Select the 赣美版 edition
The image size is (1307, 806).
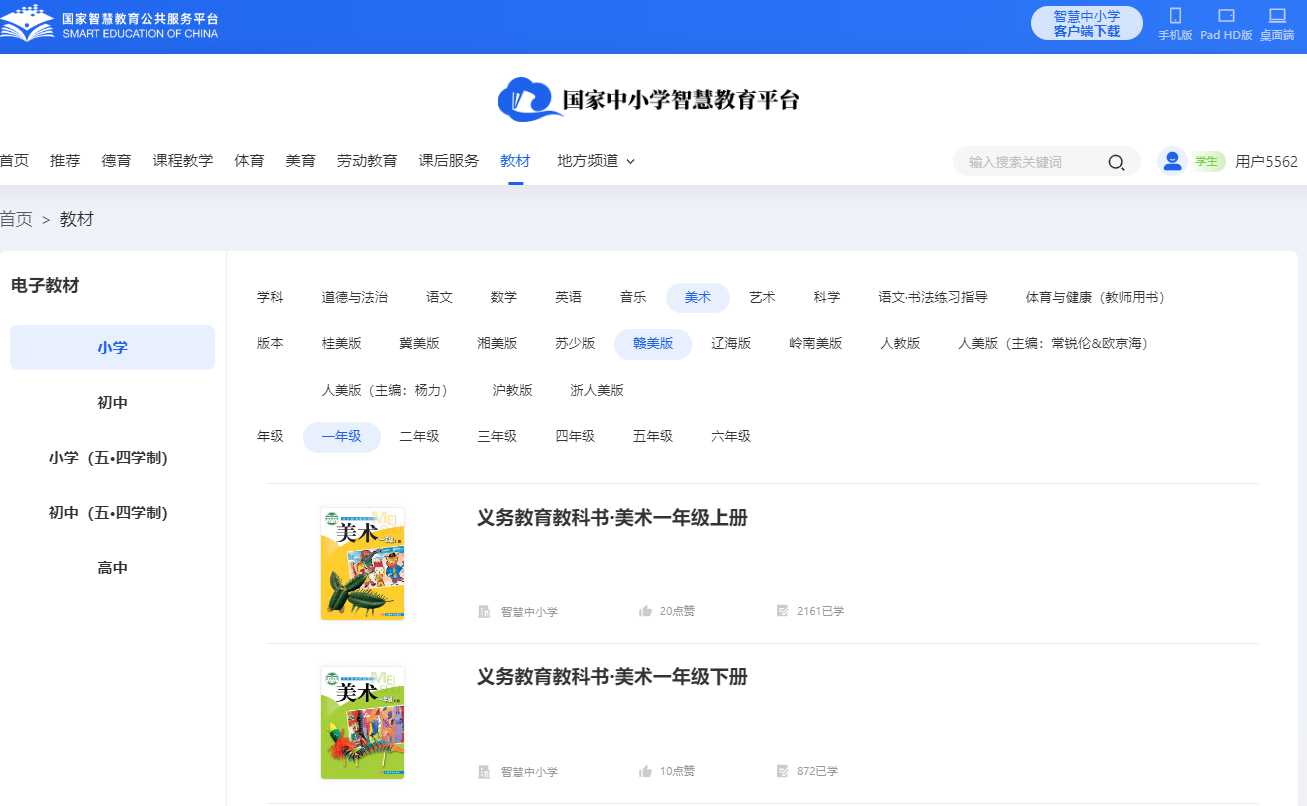click(653, 344)
